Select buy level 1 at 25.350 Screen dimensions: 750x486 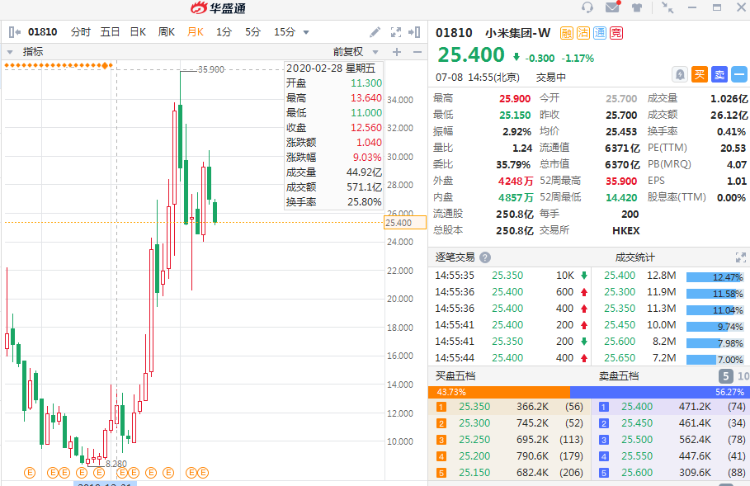click(512, 407)
